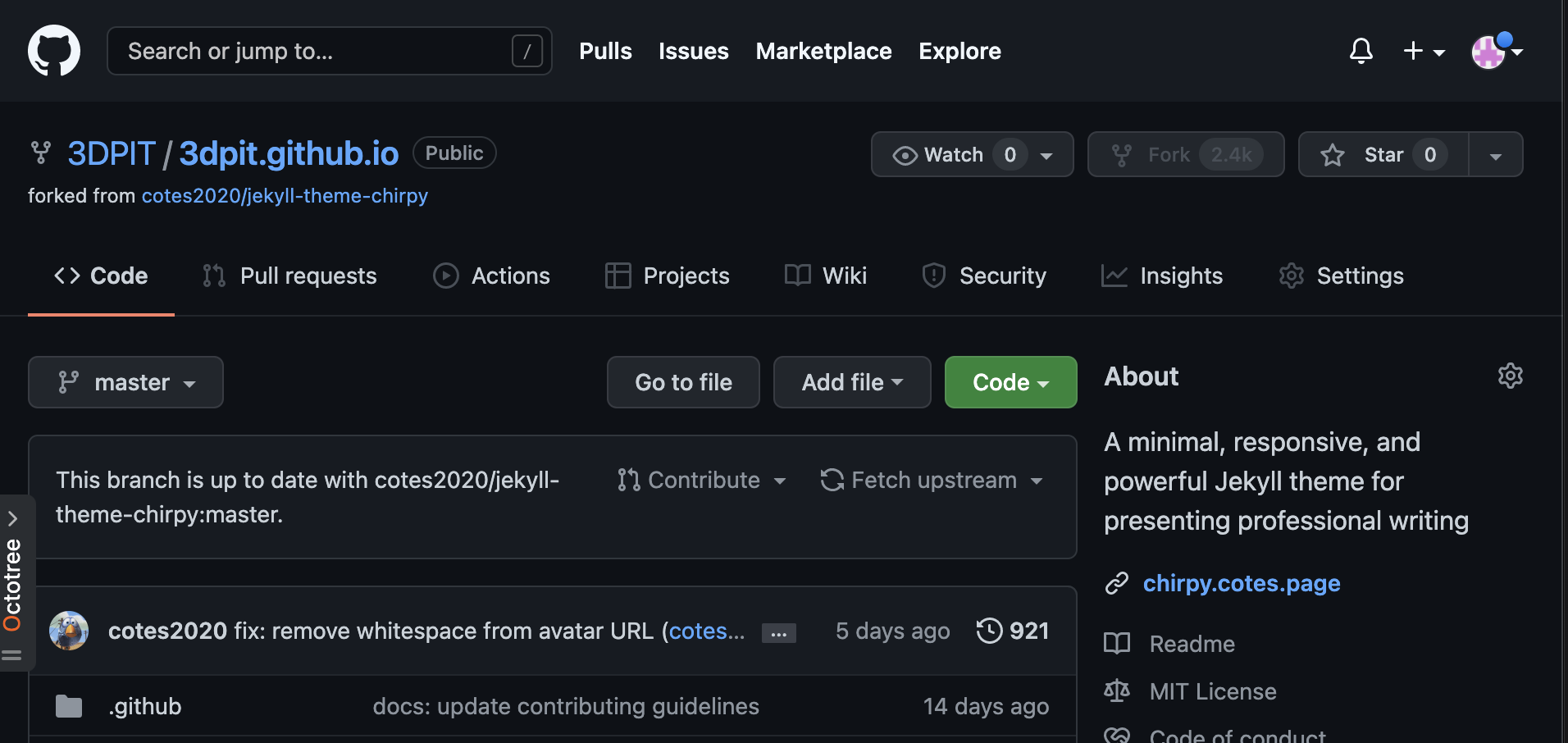Open the cotes2020/jekyll-theme-chirpy upstream link
Image resolution: width=1568 pixels, height=743 pixels.
click(x=285, y=196)
